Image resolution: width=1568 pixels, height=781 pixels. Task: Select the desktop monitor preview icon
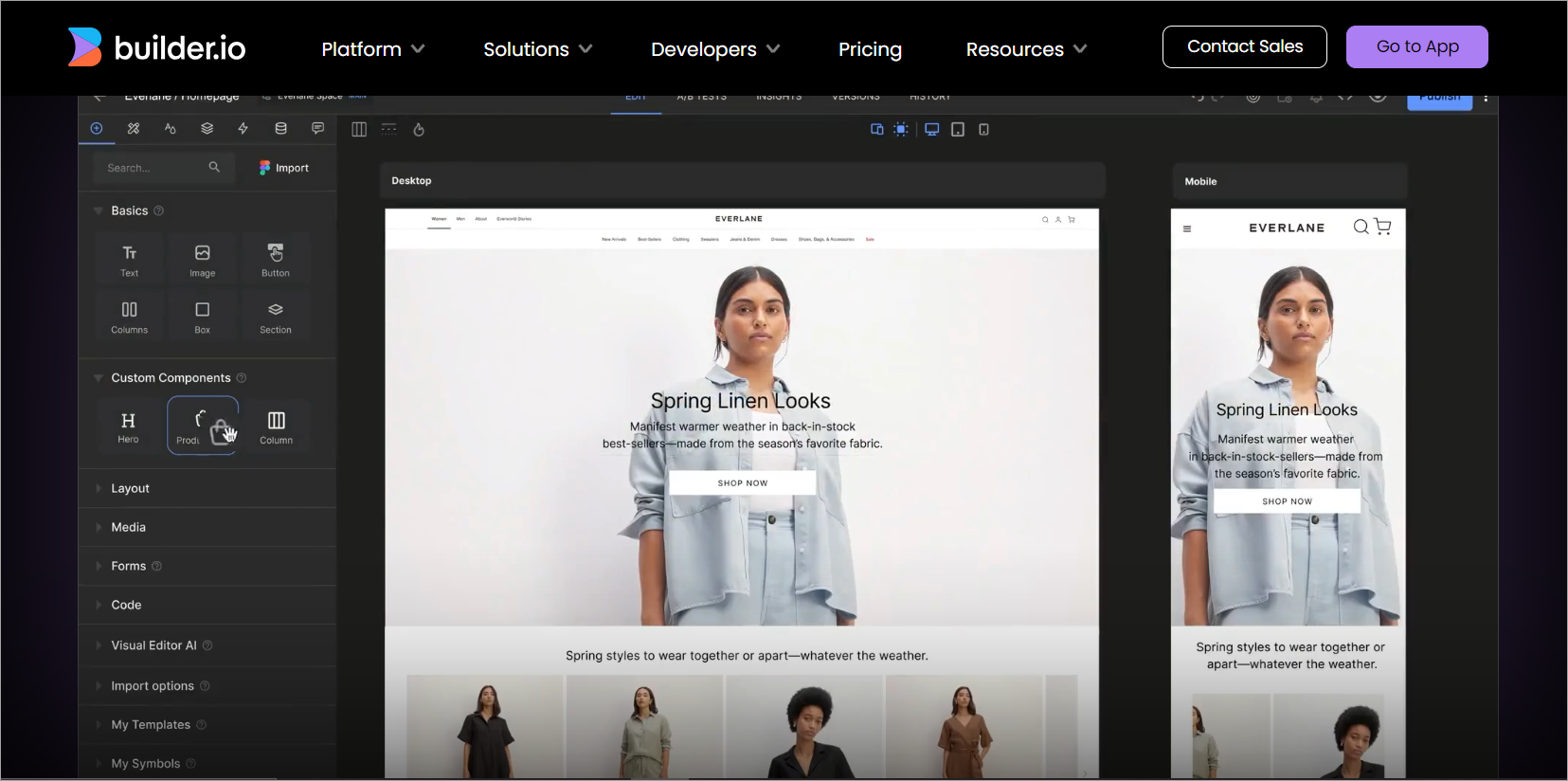pyautogui.click(x=932, y=130)
